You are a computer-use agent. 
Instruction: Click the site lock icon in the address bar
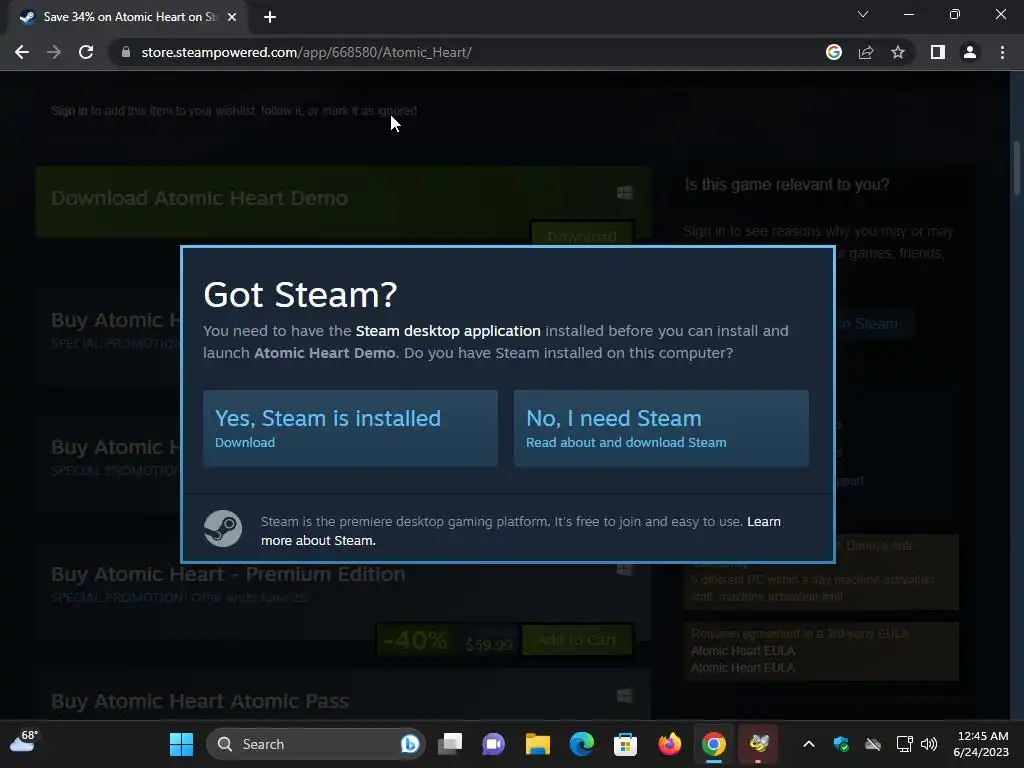coord(125,52)
